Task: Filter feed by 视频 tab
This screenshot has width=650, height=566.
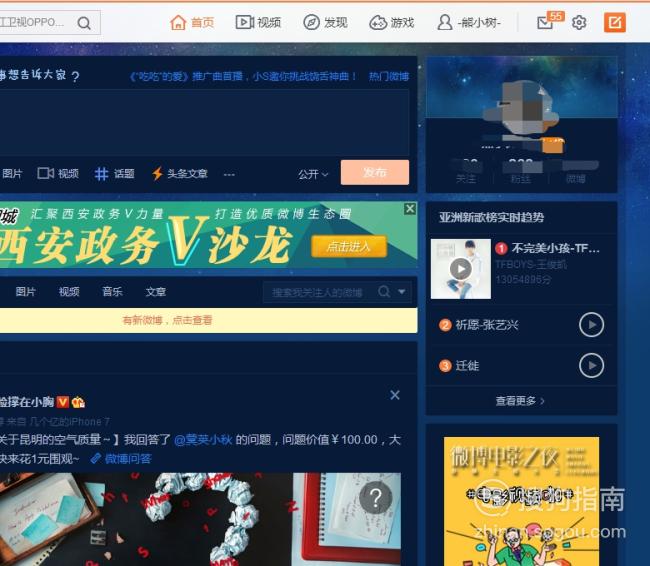Action: pyautogui.click(x=69, y=292)
